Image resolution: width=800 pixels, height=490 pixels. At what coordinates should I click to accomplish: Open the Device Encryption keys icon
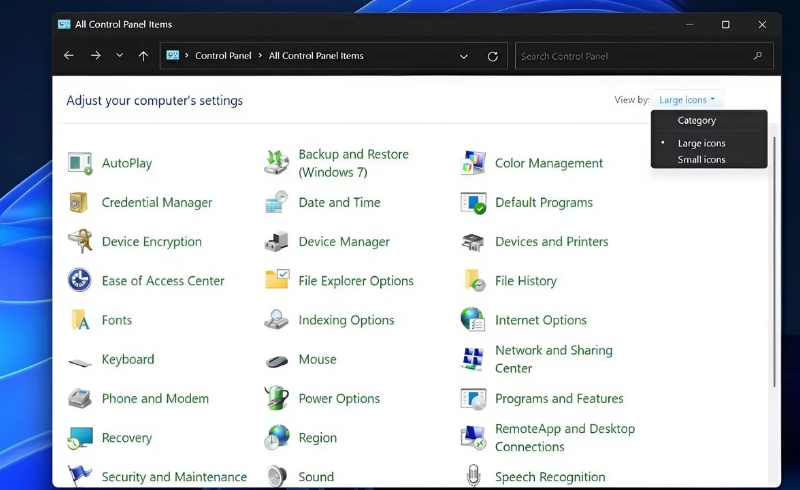pos(80,241)
